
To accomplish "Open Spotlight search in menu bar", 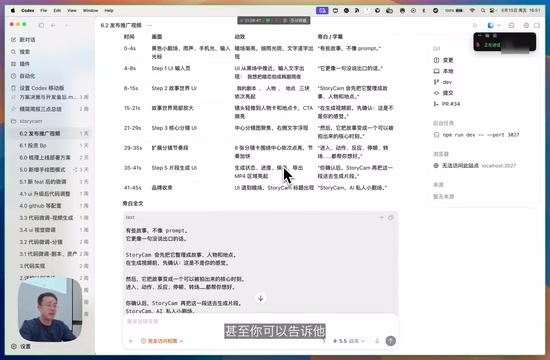I will [483, 11].
